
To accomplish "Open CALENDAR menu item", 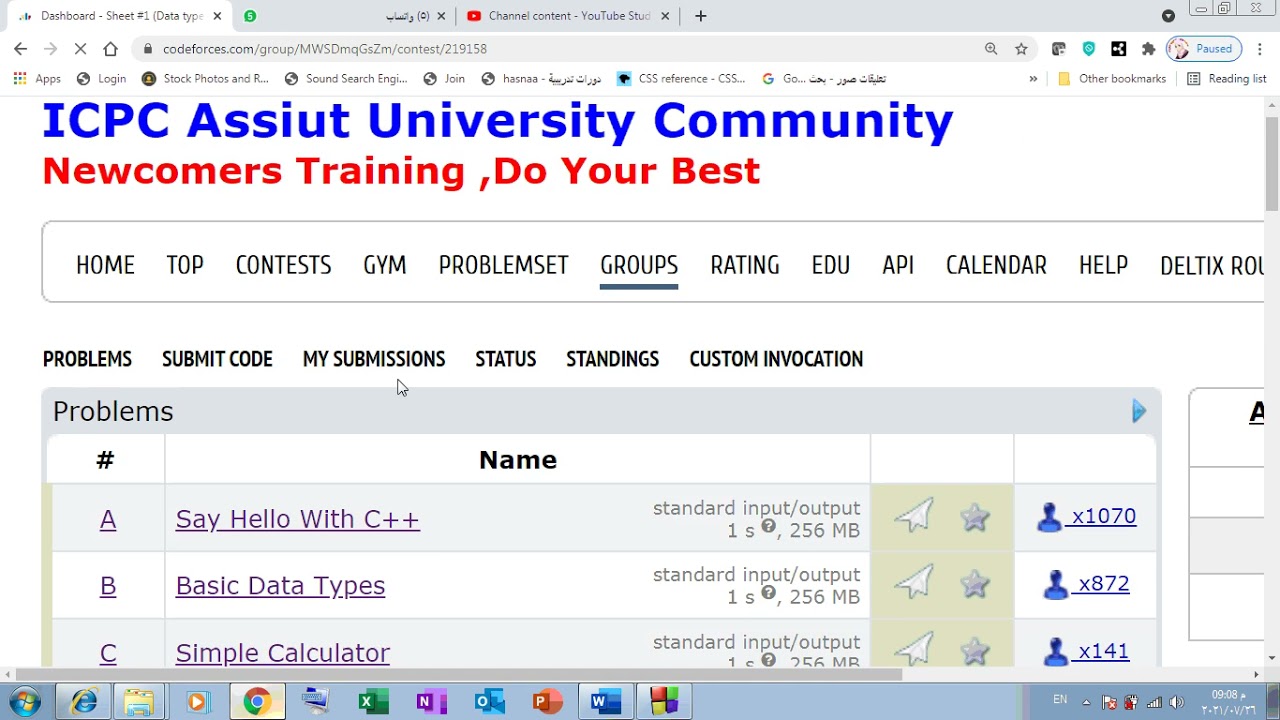I will click(996, 265).
